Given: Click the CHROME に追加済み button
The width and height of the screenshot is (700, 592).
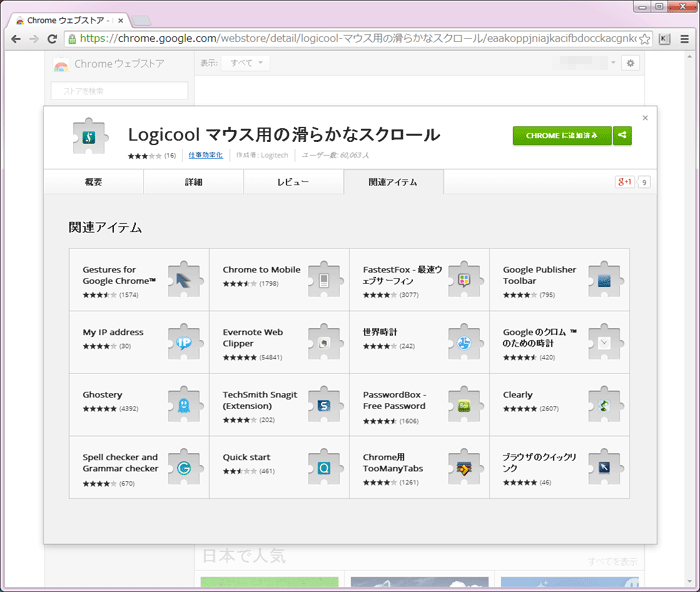Looking at the screenshot, I should pos(562,135).
